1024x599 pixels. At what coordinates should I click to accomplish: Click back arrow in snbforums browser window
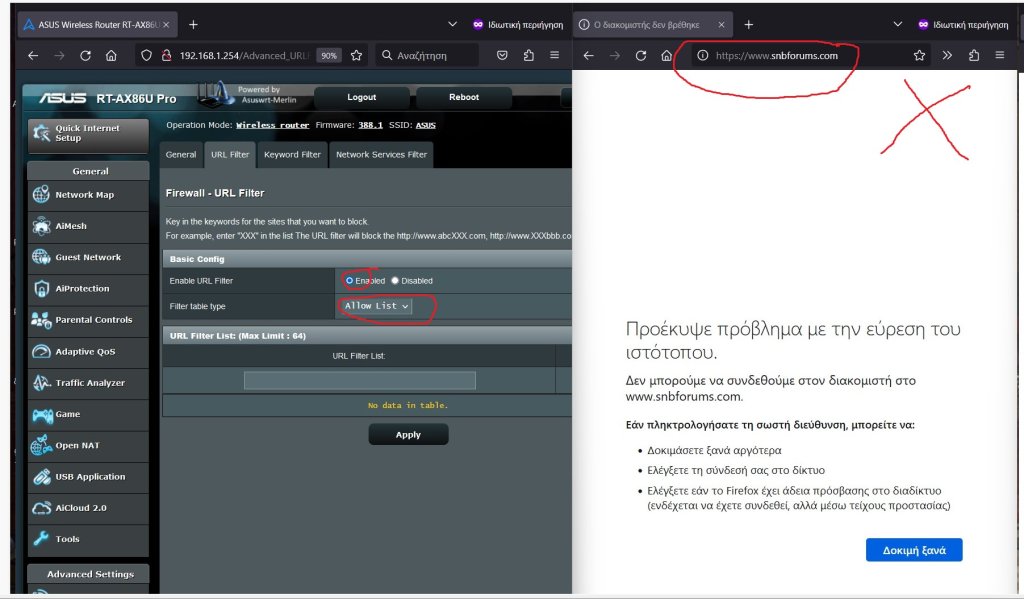point(588,56)
